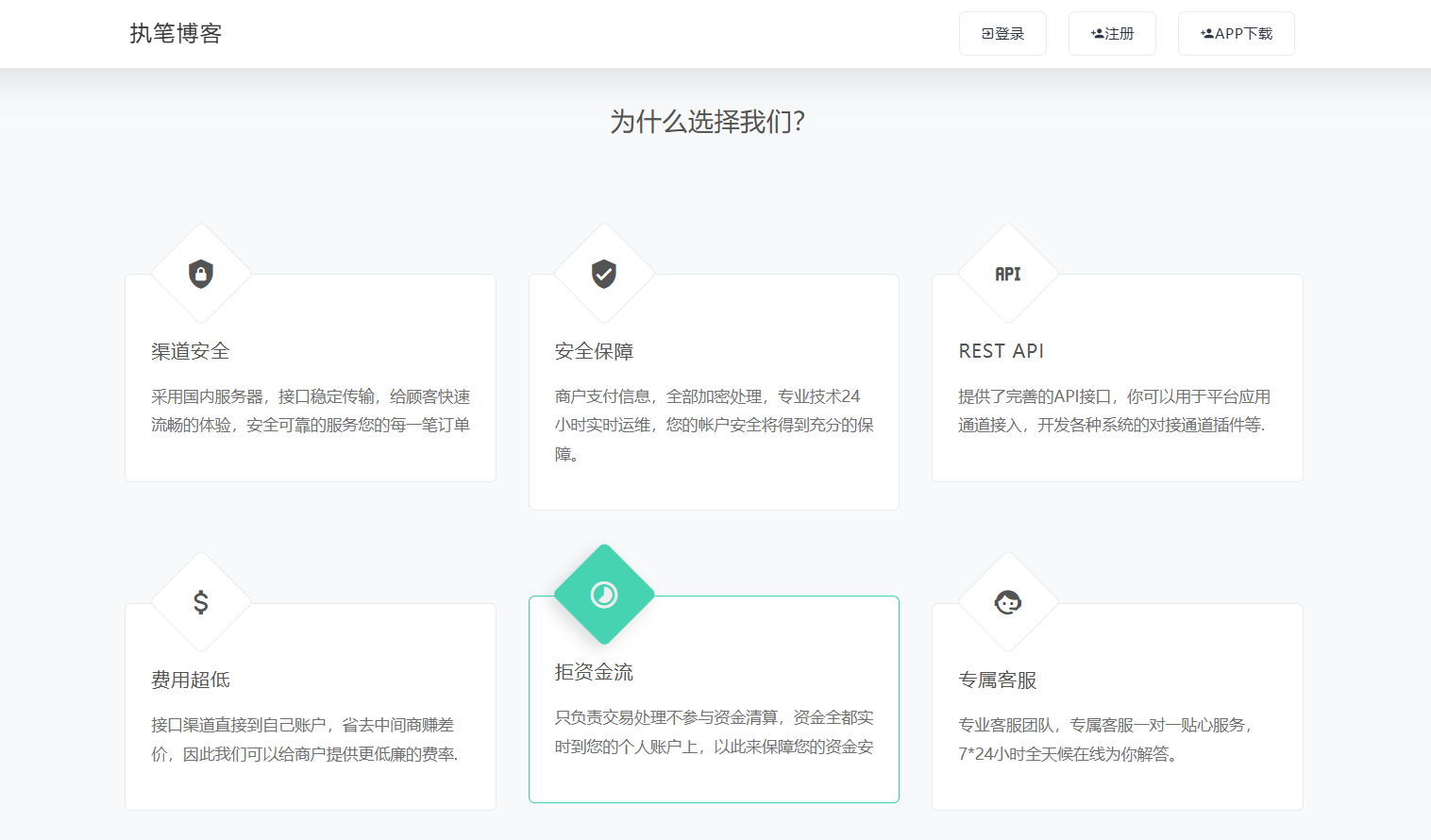Select the text starting 只负责交易处理
Viewport: 1431px width, 840px height.
pos(715,732)
